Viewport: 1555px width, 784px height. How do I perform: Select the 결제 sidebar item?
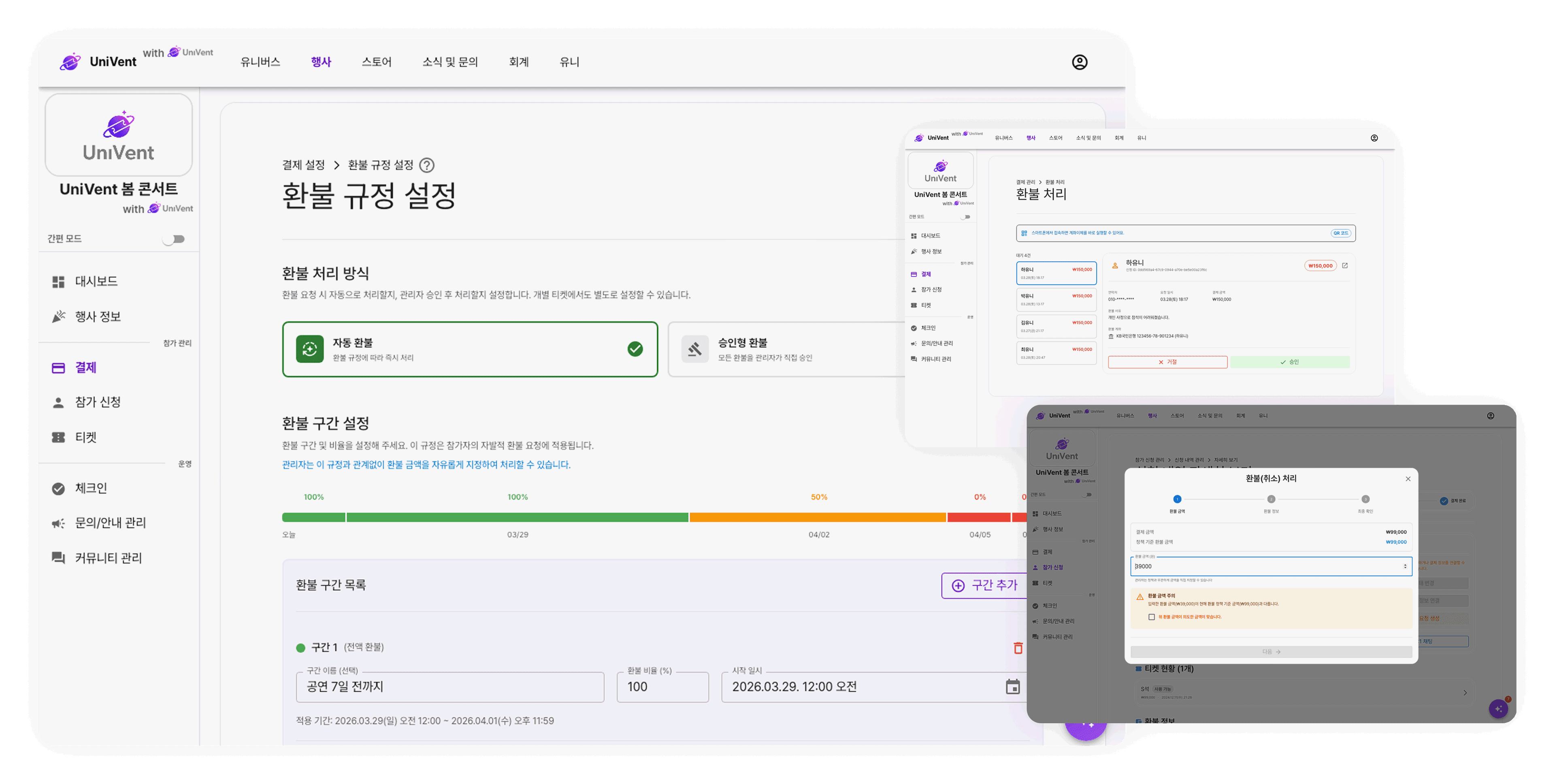click(85, 368)
